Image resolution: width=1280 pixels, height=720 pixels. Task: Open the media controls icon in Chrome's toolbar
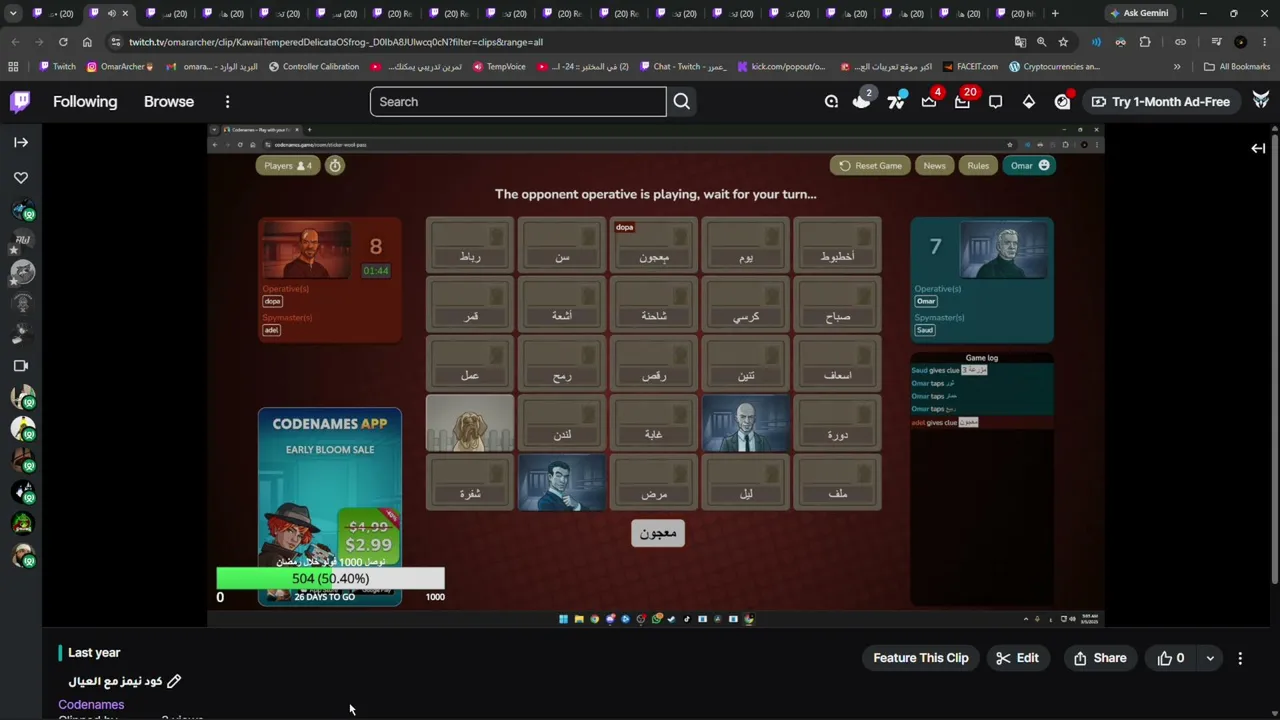pyautogui.click(x=1216, y=42)
